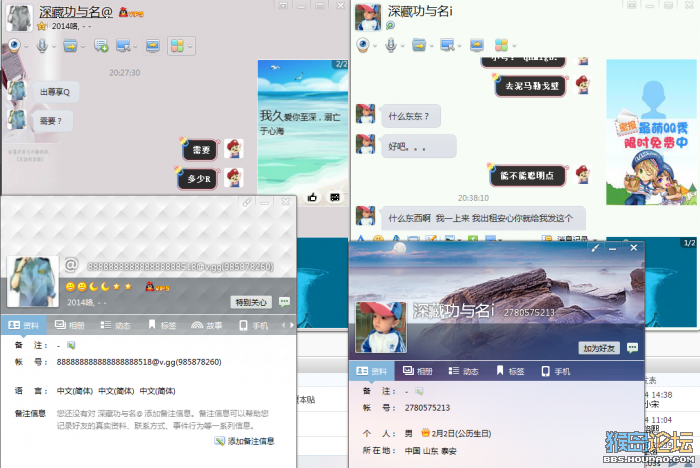Open 资料 tab in left profile
This screenshot has height=468, width=700.
(23, 325)
